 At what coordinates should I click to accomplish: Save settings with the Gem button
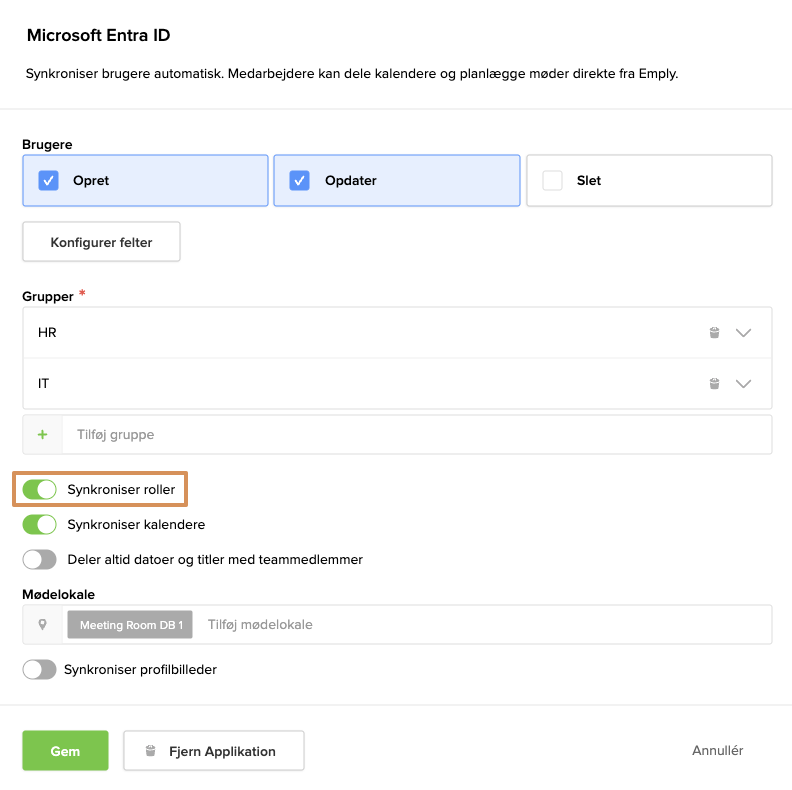pyautogui.click(x=65, y=751)
